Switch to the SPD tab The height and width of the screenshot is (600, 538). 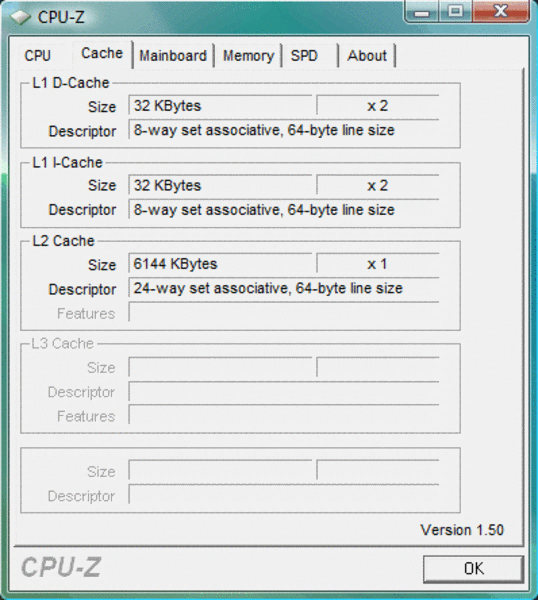(x=310, y=56)
